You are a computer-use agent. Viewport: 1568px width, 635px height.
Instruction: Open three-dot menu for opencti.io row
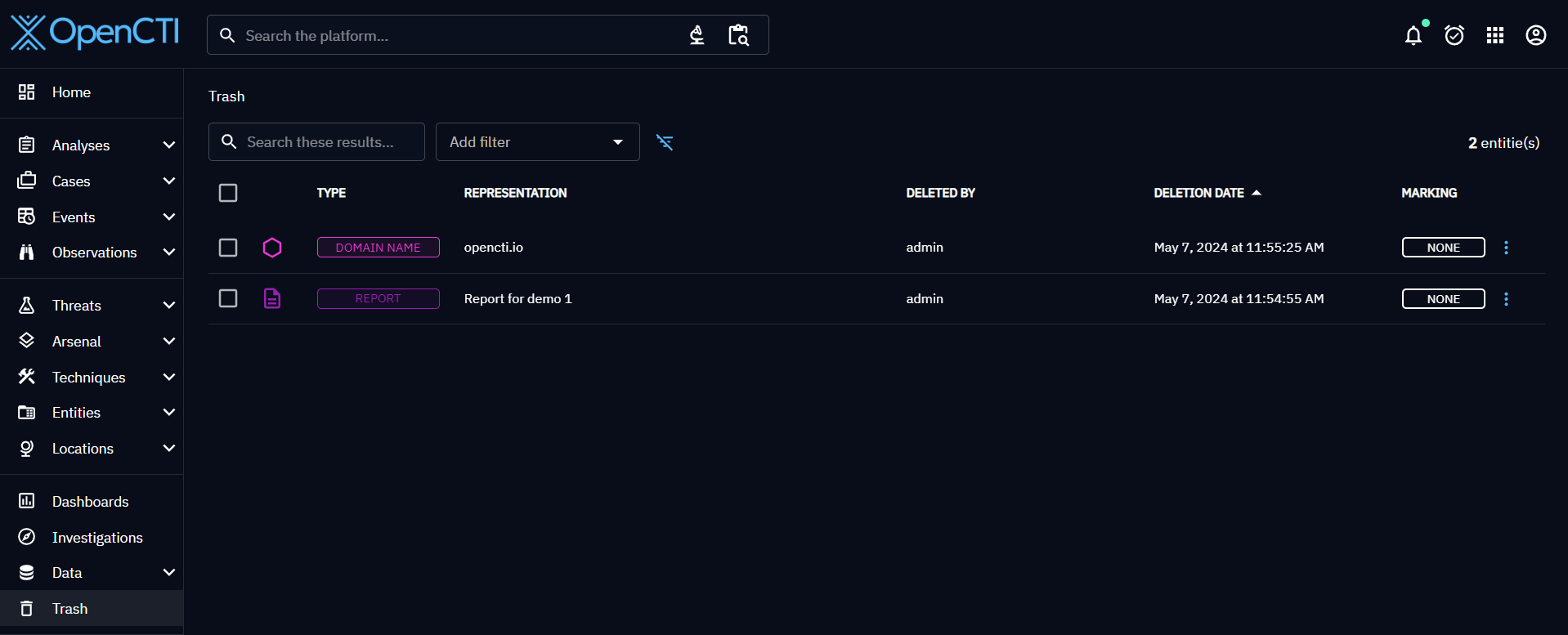pos(1506,248)
